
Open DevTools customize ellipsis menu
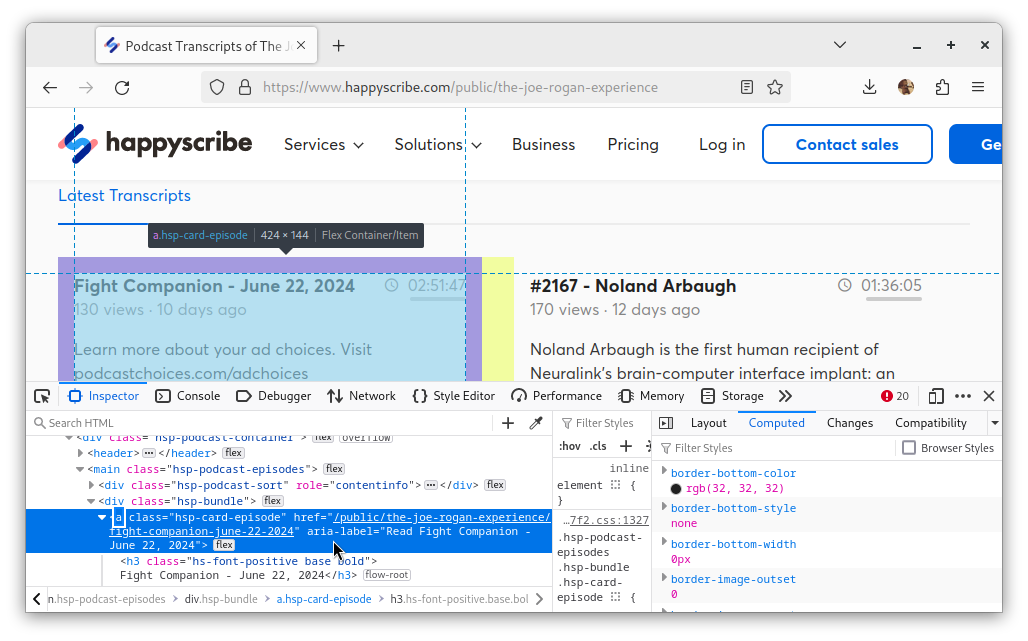963,396
